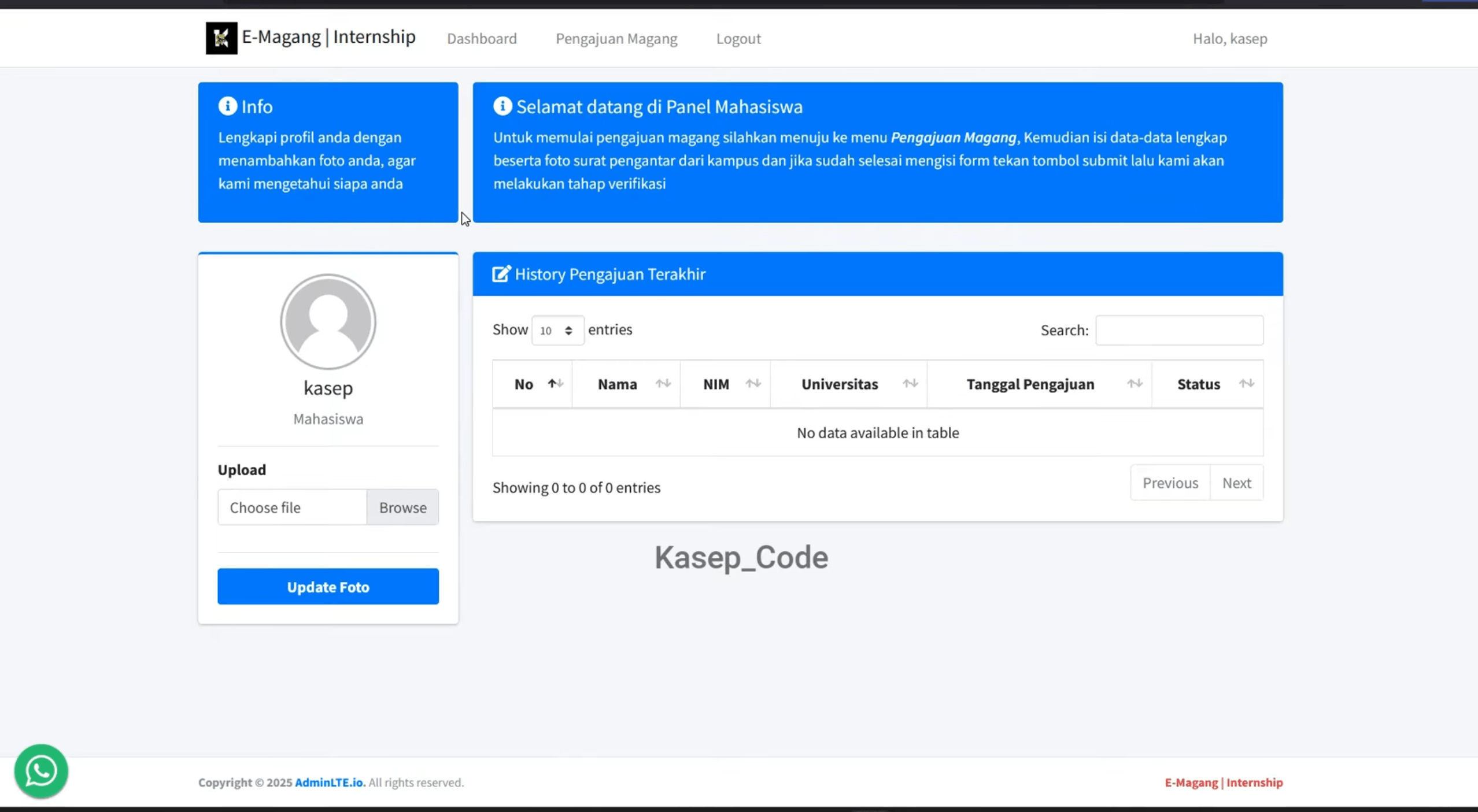Open the Show entries count dropdown

(557, 331)
